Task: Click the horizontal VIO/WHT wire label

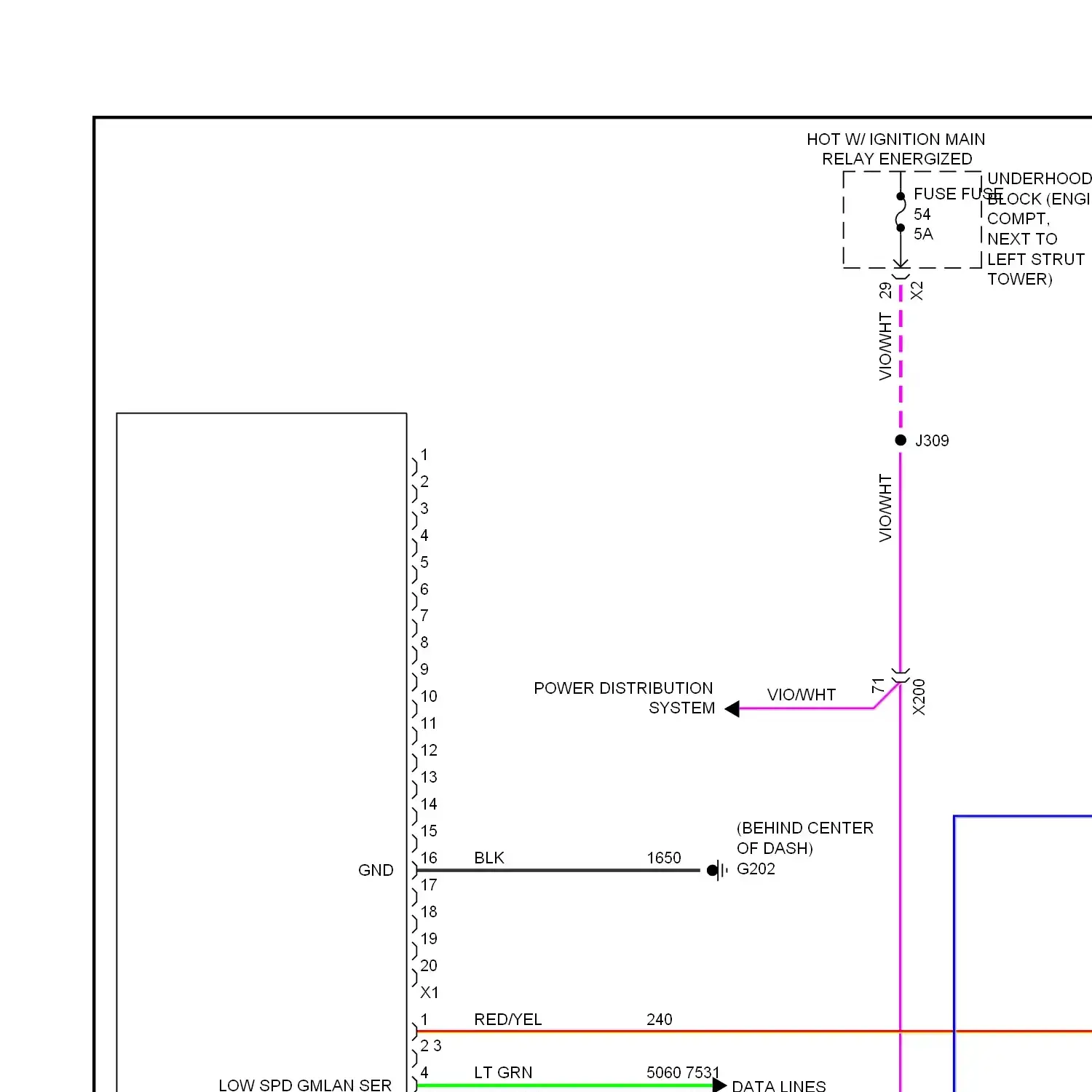Action: (x=802, y=695)
